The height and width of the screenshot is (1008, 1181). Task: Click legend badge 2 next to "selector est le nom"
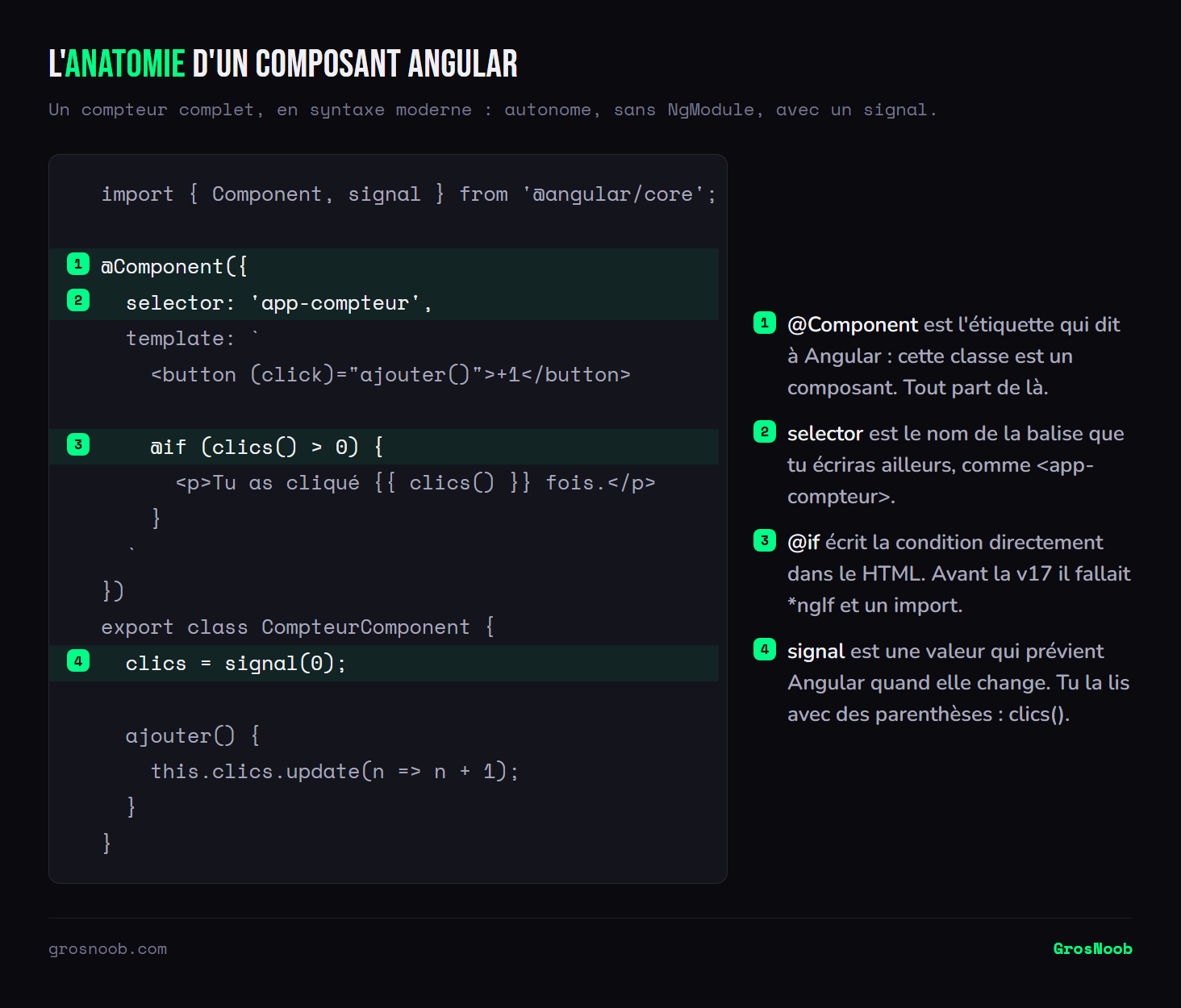point(765,431)
